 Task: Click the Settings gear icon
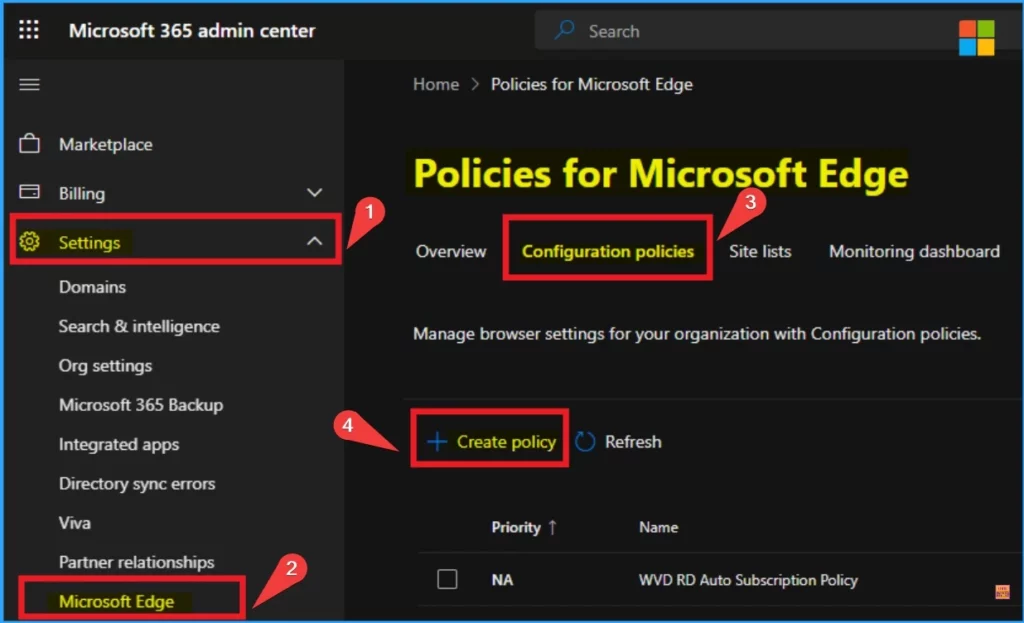(29, 242)
